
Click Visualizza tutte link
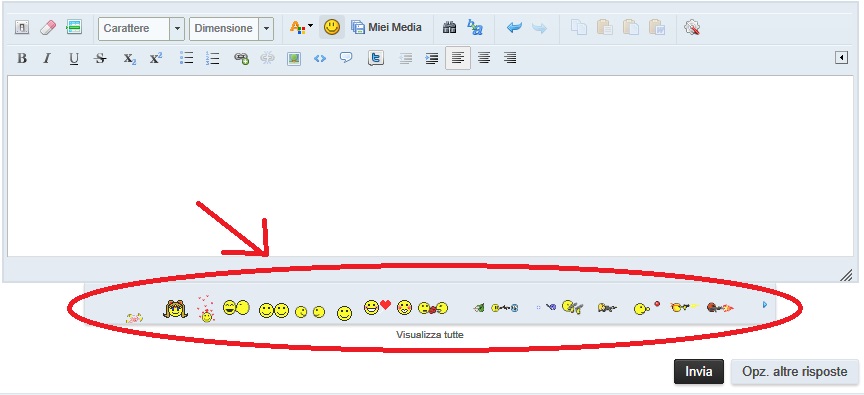tap(430, 334)
